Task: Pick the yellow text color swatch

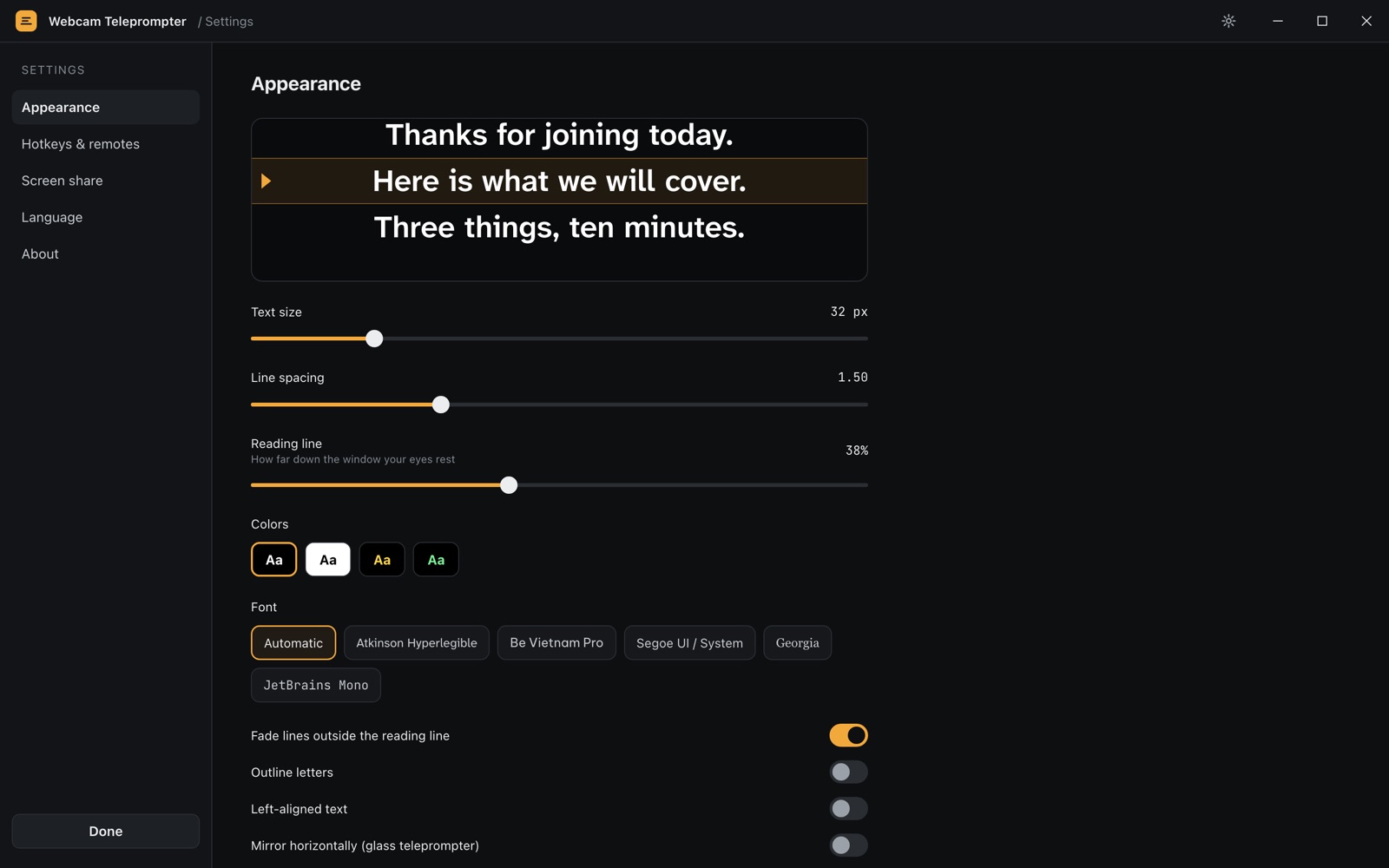Action: pos(382,560)
